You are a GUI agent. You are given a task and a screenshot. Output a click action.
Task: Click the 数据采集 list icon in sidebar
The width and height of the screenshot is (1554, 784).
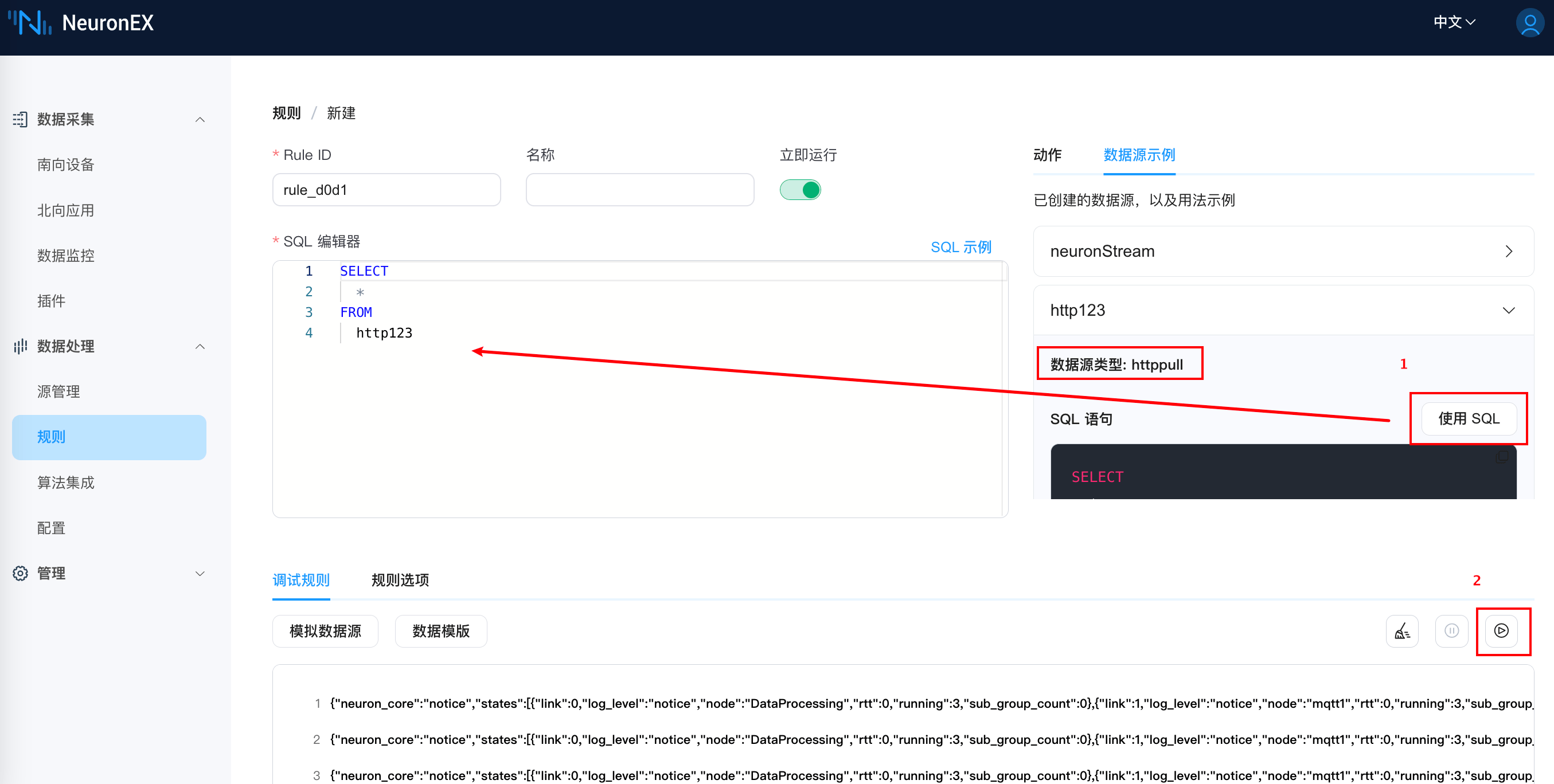(x=20, y=119)
